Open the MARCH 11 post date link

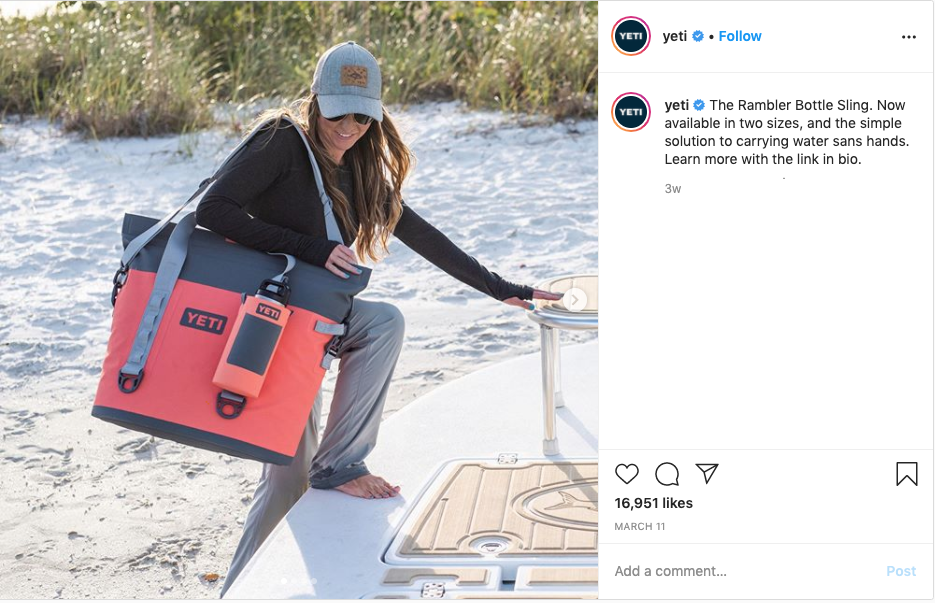[640, 527]
